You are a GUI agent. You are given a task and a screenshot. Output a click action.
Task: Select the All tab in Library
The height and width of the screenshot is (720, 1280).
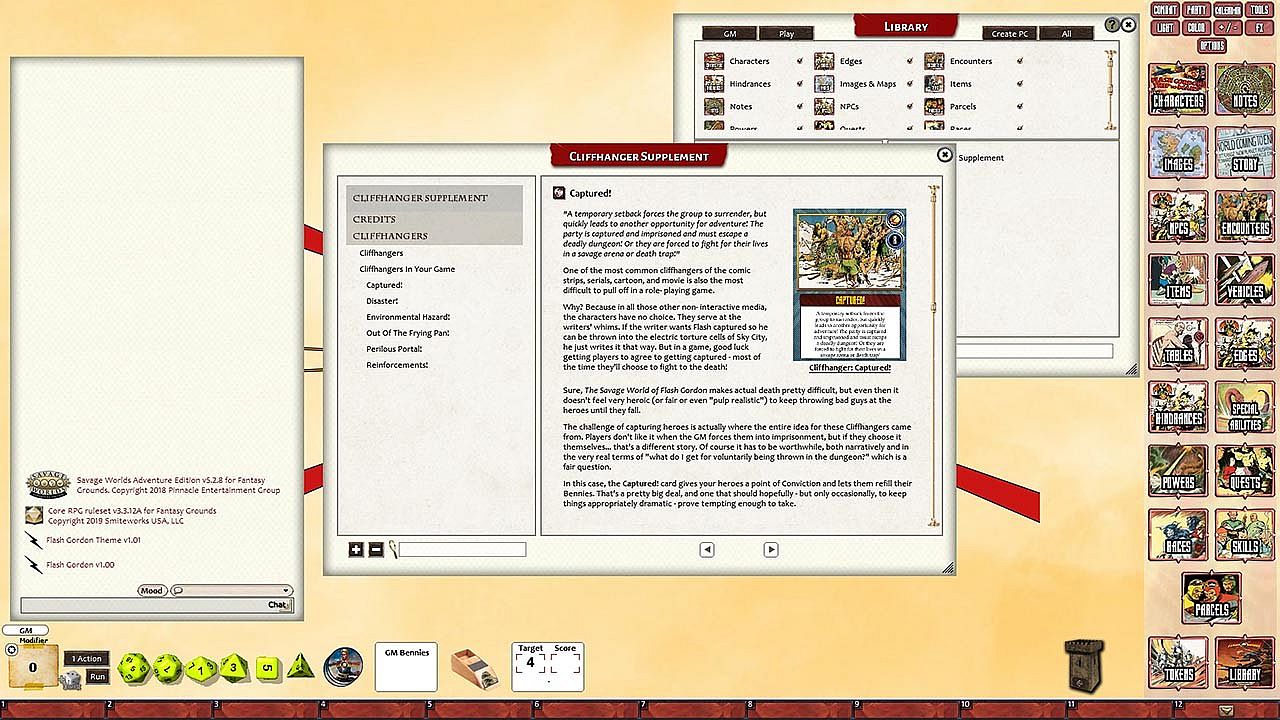1066,33
